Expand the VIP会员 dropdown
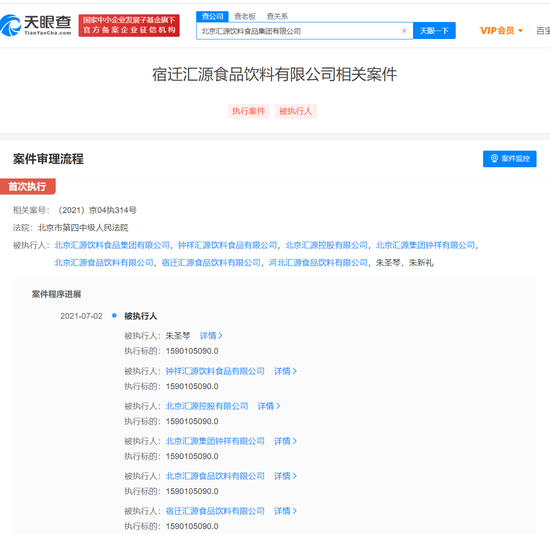Image resolution: width=550 pixels, height=534 pixels. point(501,31)
